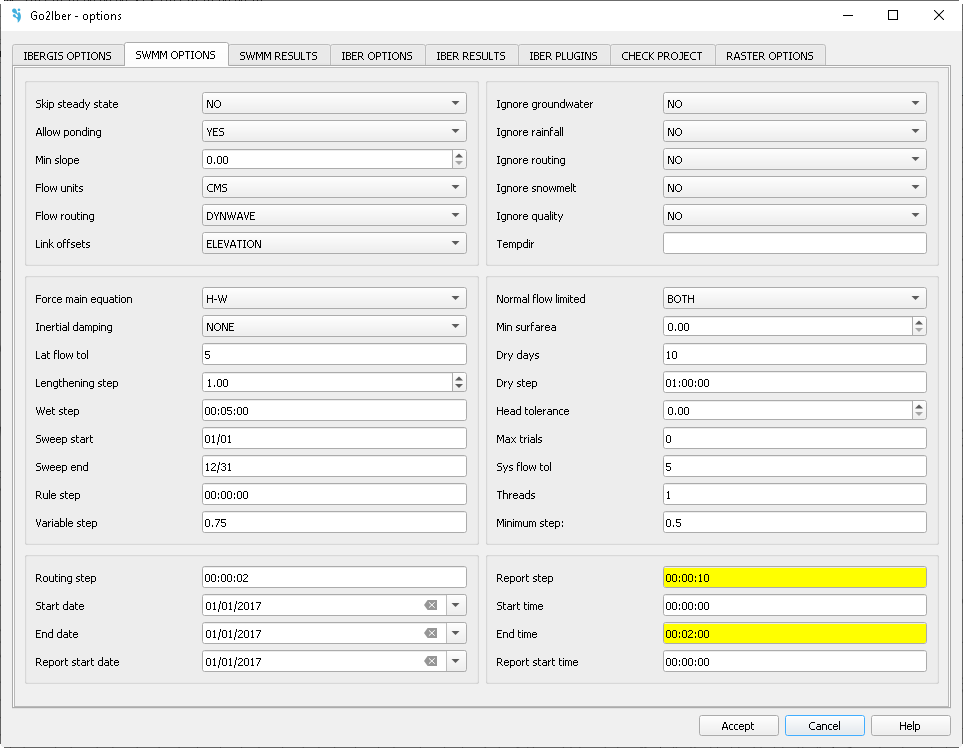
Task: Expand the Ignore rainfall dropdown
Action: pyautogui.click(x=794, y=132)
